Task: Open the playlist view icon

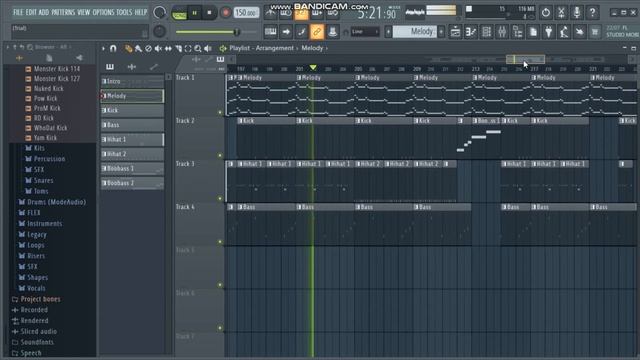Action: (455, 31)
